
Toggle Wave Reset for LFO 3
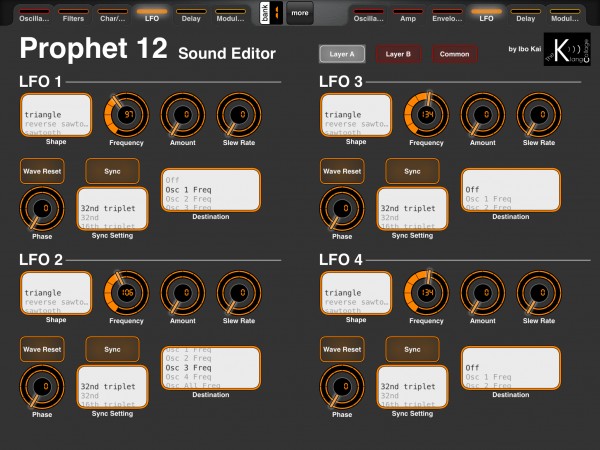coord(342,171)
